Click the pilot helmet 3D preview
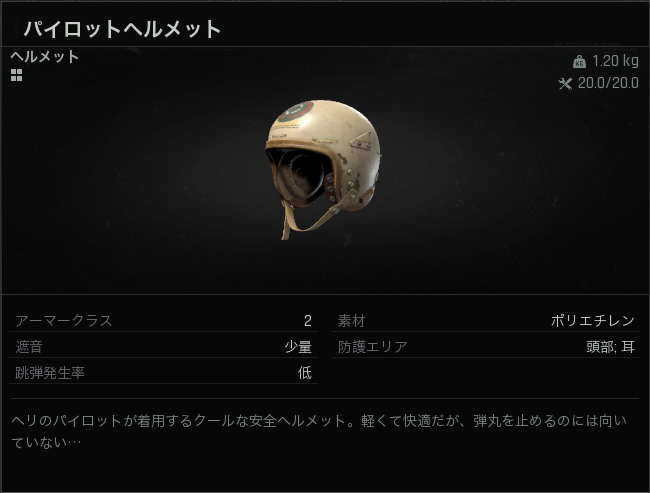The image size is (650, 493). point(323,169)
